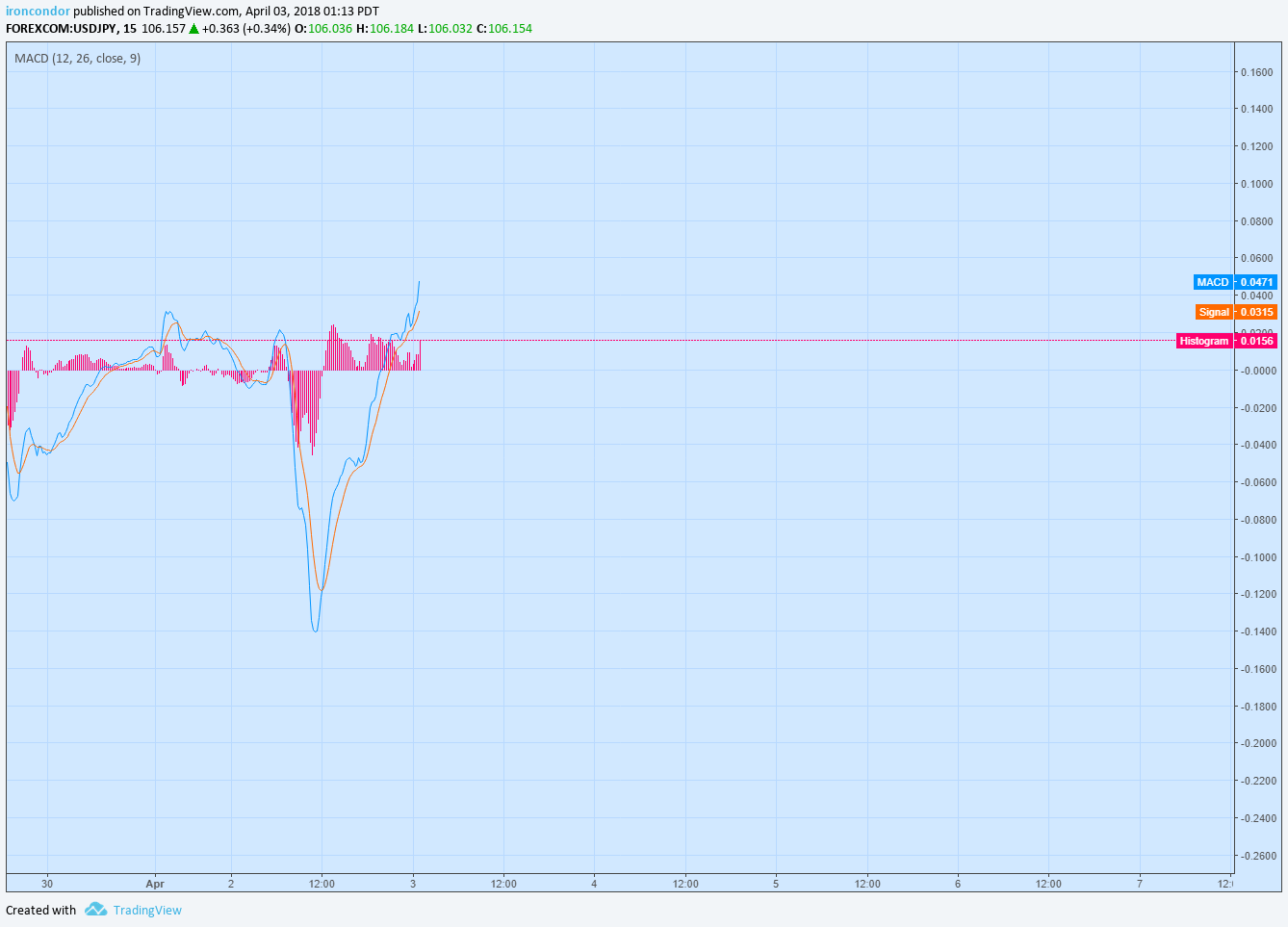The image size is (1288, 927).
Task: Click the C:106.154 close value
Action: [504, 28]
